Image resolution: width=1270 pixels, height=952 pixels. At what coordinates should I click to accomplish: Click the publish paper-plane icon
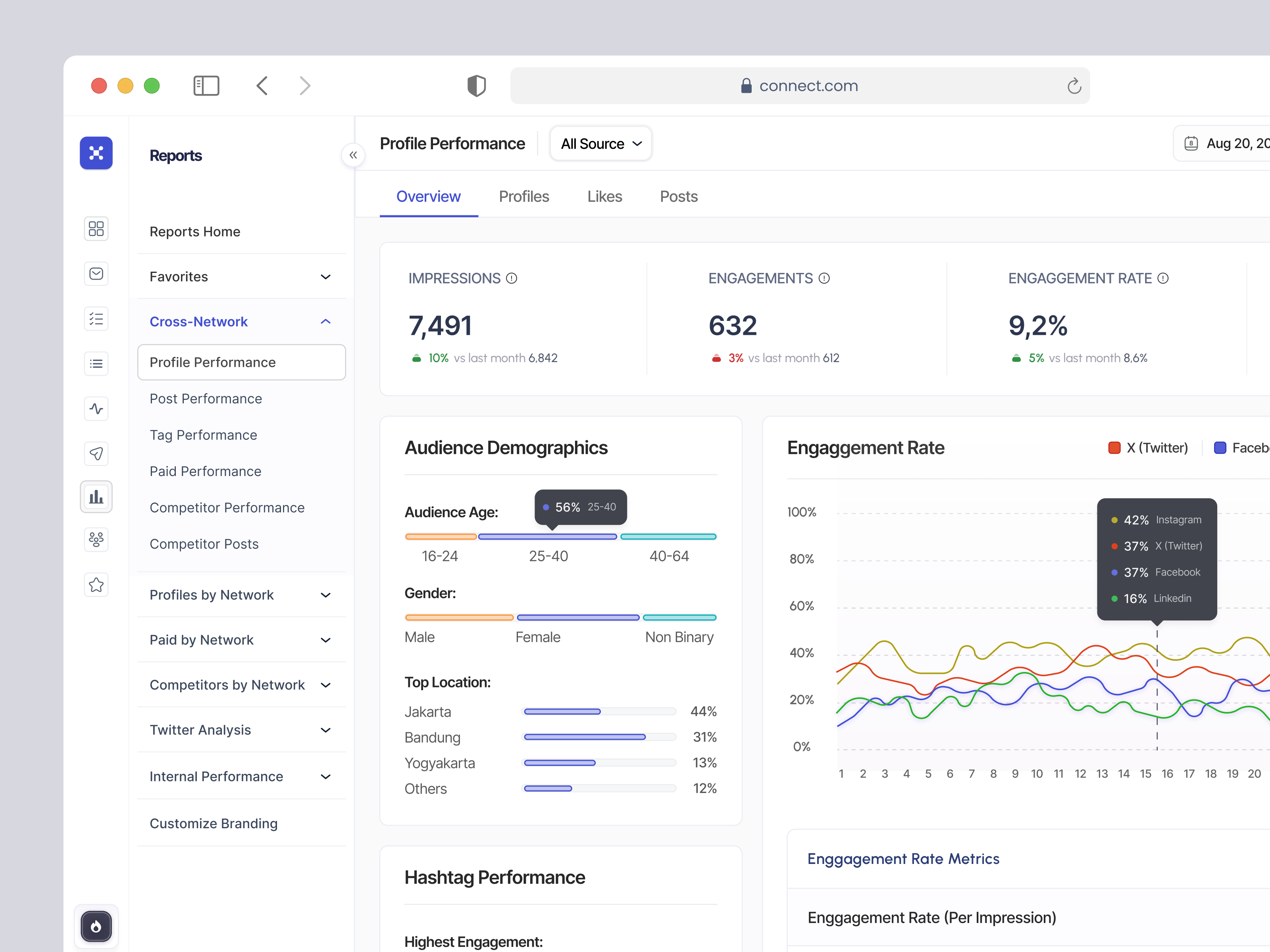click(x=96, y=453)
